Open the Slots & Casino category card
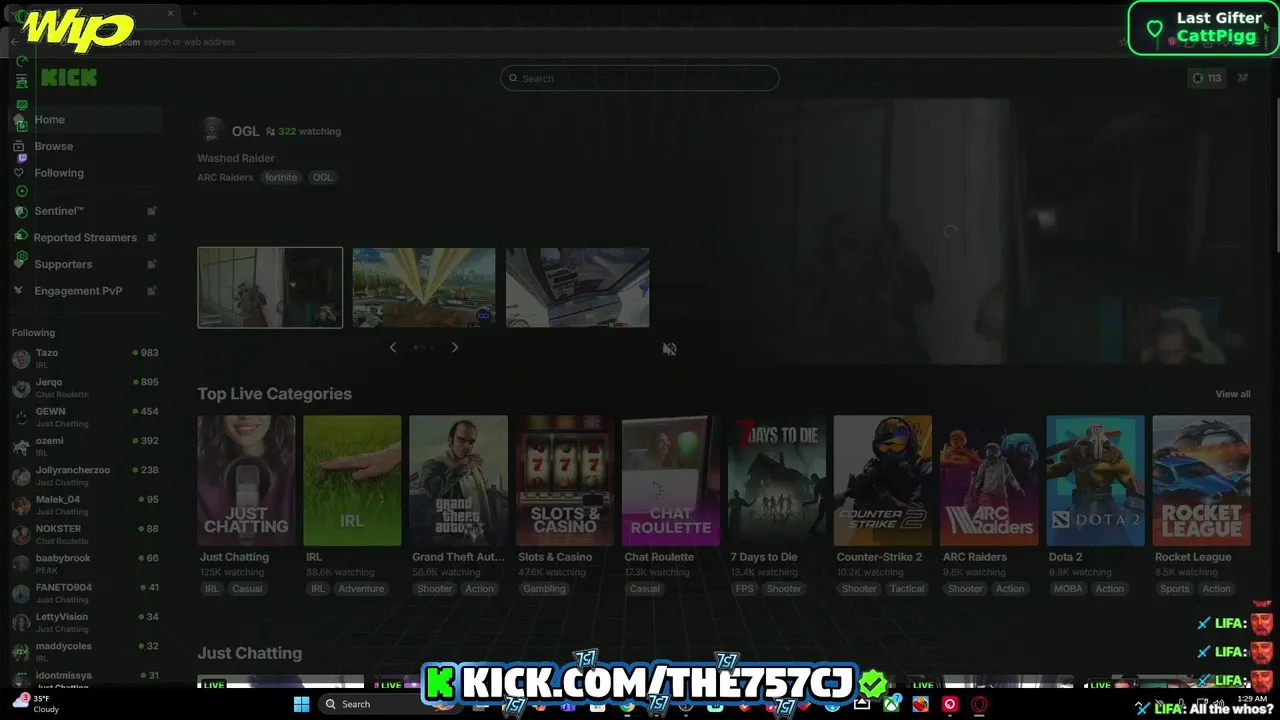 pyautogui.click(x=564, y=481)
